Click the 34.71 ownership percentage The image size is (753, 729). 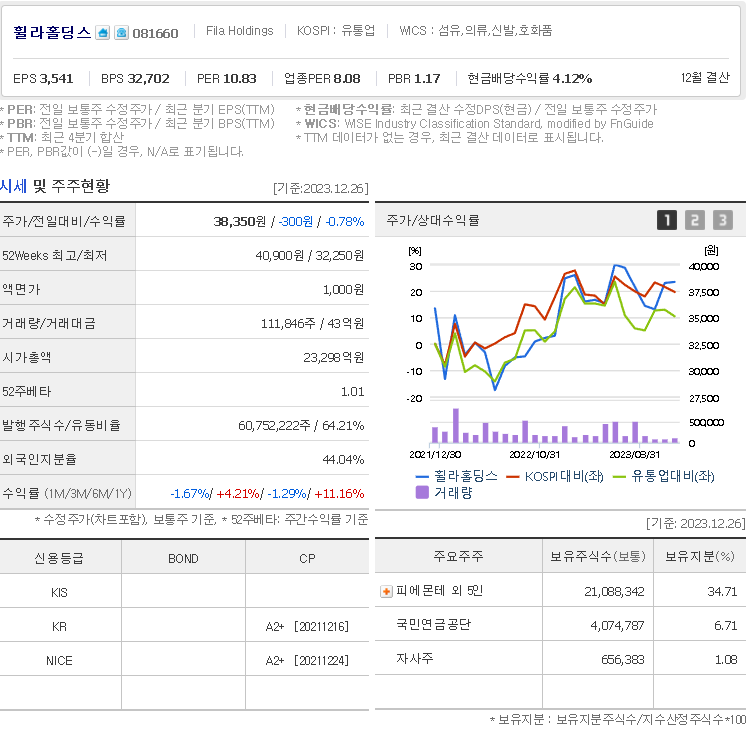coord(722,592)
